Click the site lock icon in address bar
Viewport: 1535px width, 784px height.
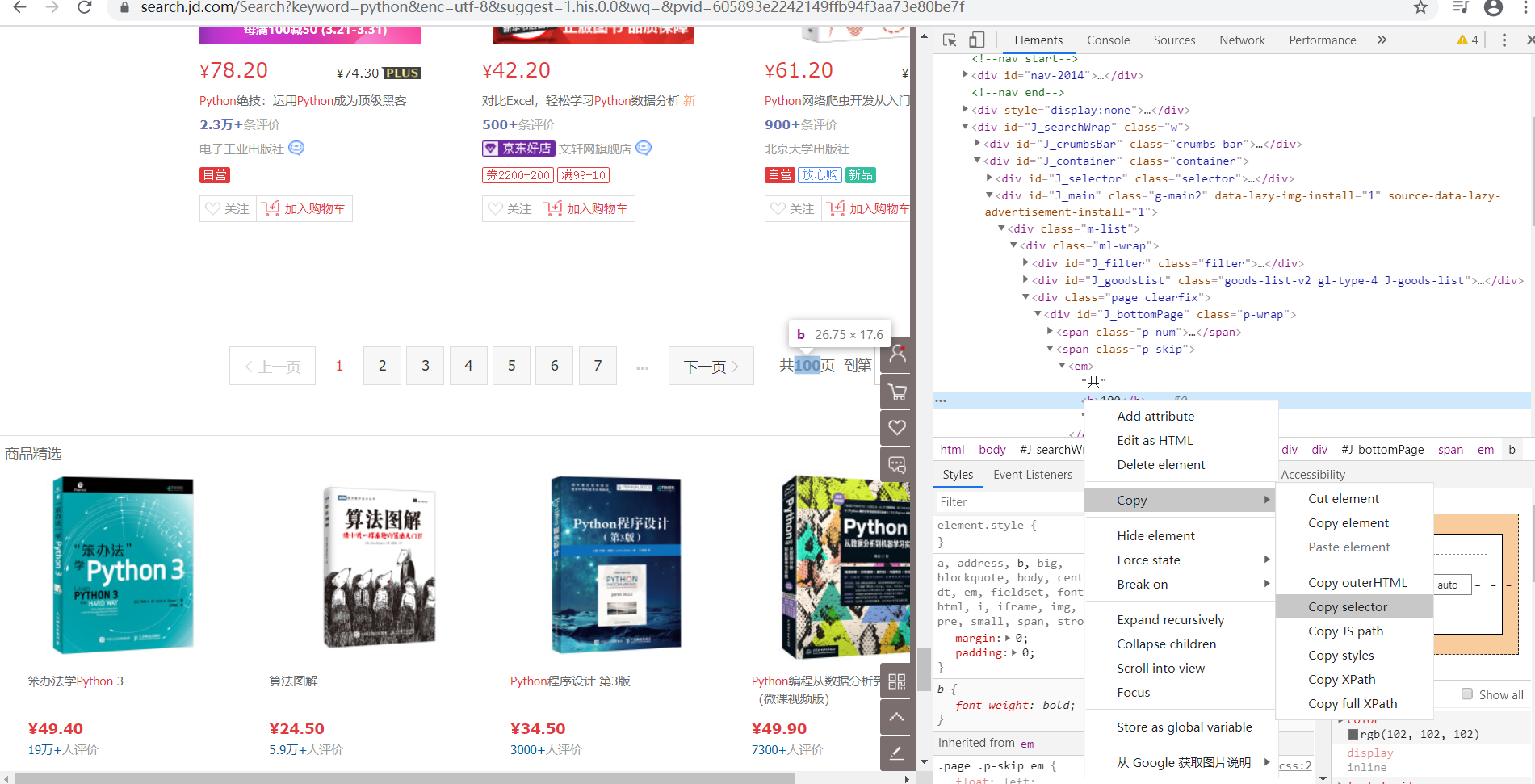[124, 7]
